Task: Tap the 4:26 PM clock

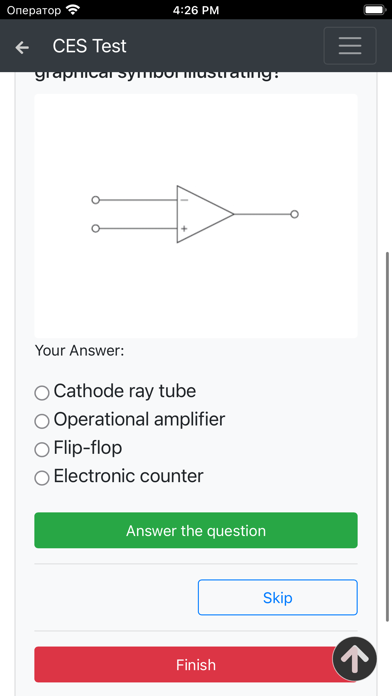Action: 196,10
